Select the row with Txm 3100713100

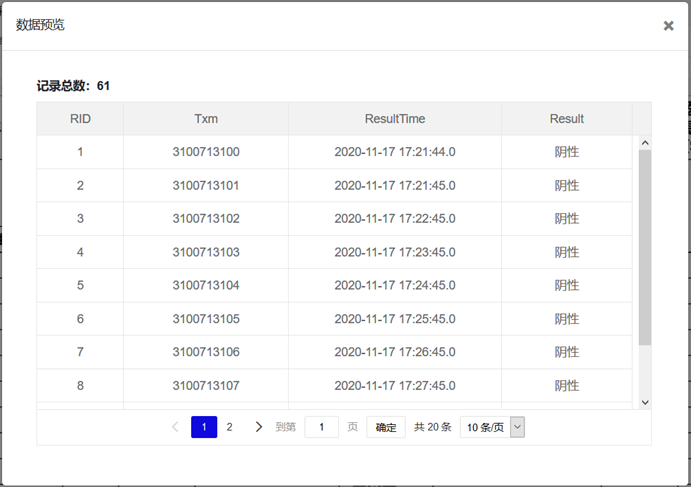tap(334, 152)
